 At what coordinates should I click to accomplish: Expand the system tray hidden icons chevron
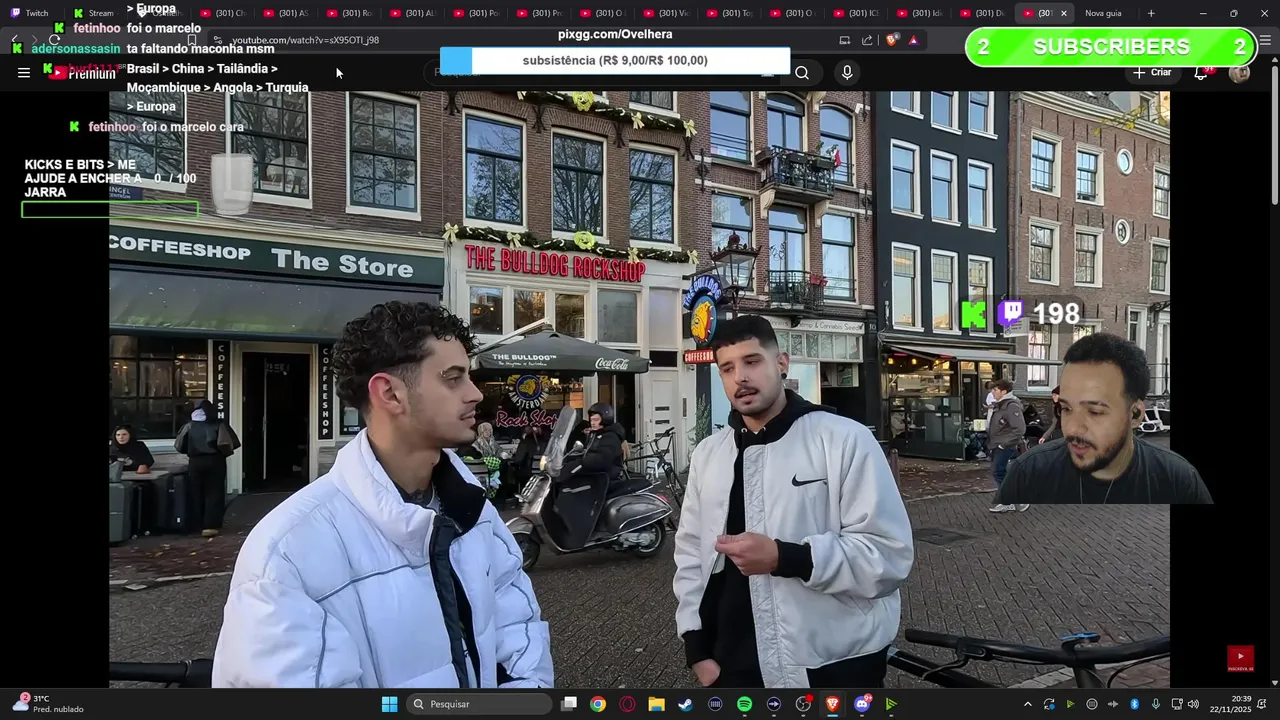click(x=1027, y=704)
